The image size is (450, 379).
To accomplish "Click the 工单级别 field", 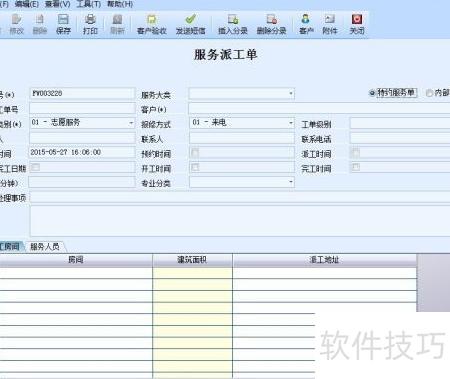I will tap(400, 123).
